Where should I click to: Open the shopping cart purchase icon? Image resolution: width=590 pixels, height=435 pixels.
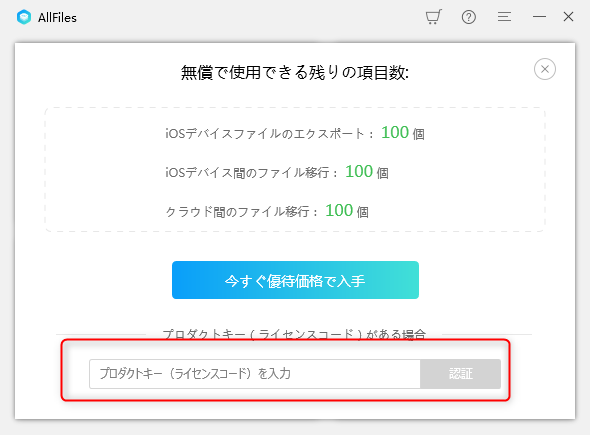click(433, 17)
